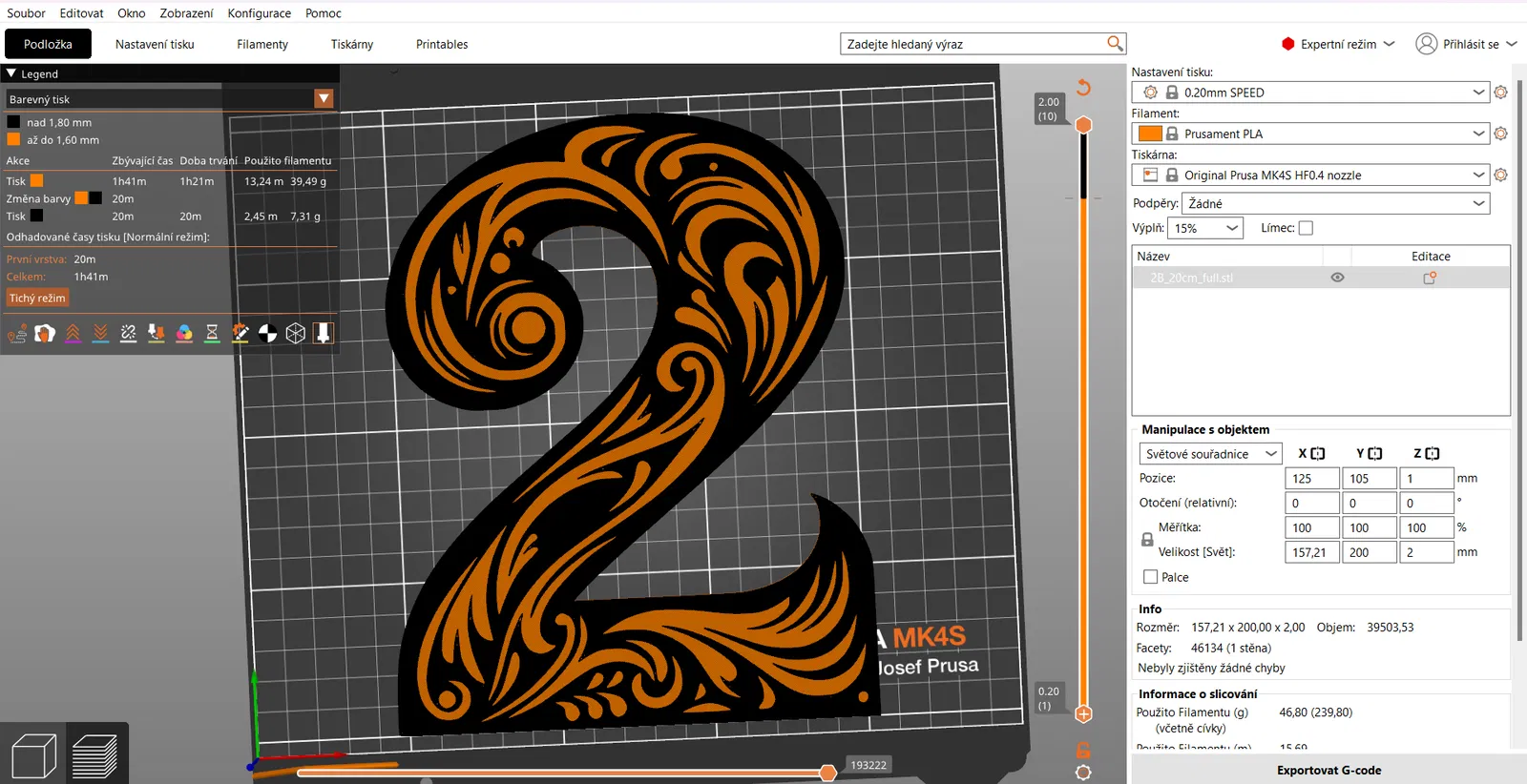Switch to the Filamenty tab
The image size is (1527, 784).
tap(262, 44)
